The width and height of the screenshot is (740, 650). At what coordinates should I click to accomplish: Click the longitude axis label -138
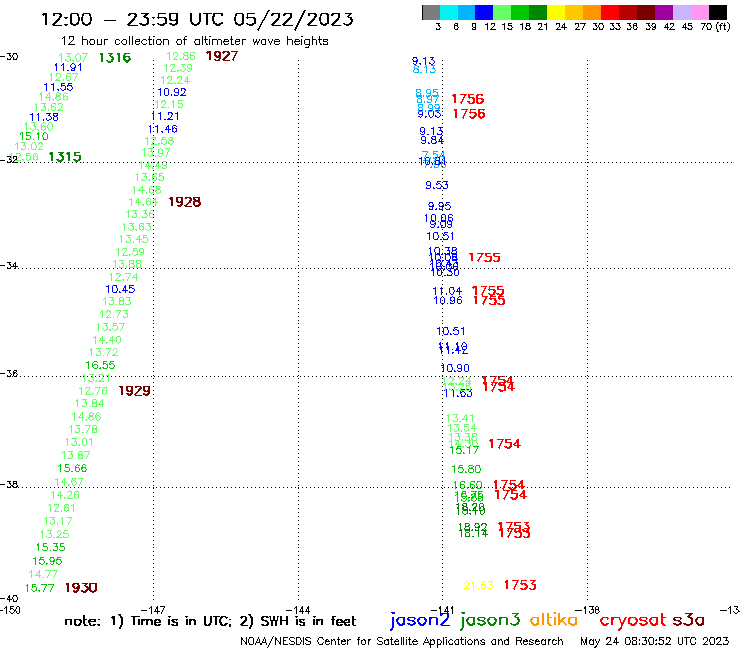click(588, 610)
